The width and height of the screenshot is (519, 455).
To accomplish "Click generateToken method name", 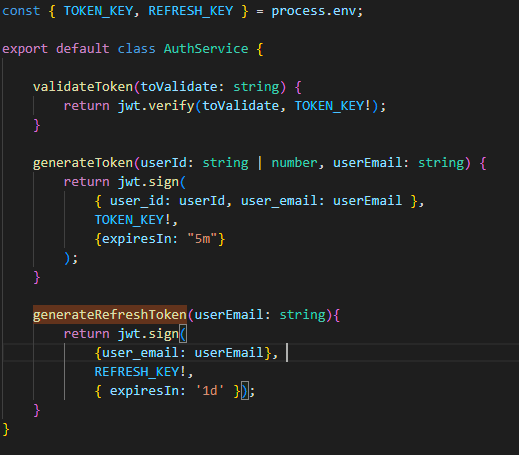I will click(x=83, y=163).
